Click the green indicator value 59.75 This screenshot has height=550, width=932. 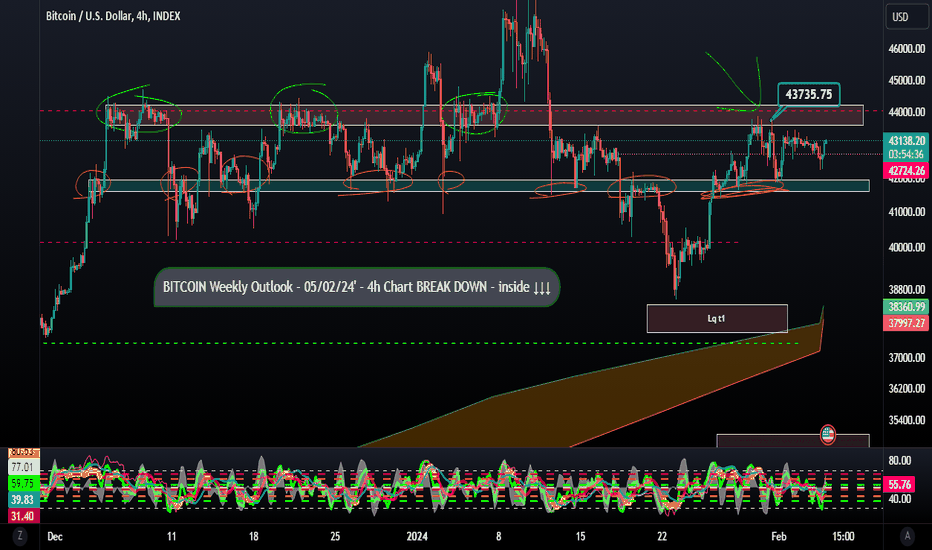[x=23, y=483]
